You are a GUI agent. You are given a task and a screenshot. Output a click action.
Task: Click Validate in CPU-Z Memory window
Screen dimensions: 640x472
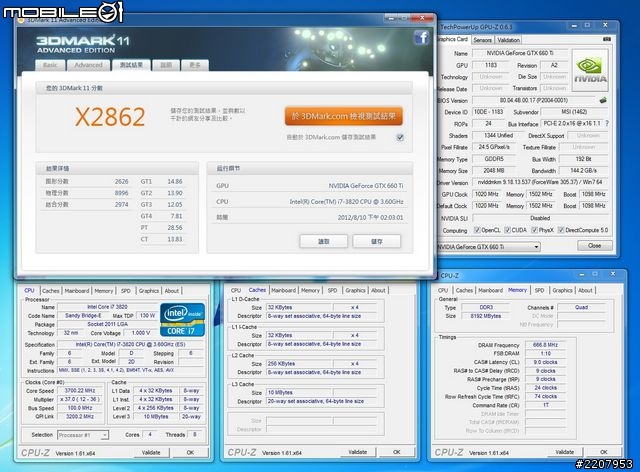point(564,452)
